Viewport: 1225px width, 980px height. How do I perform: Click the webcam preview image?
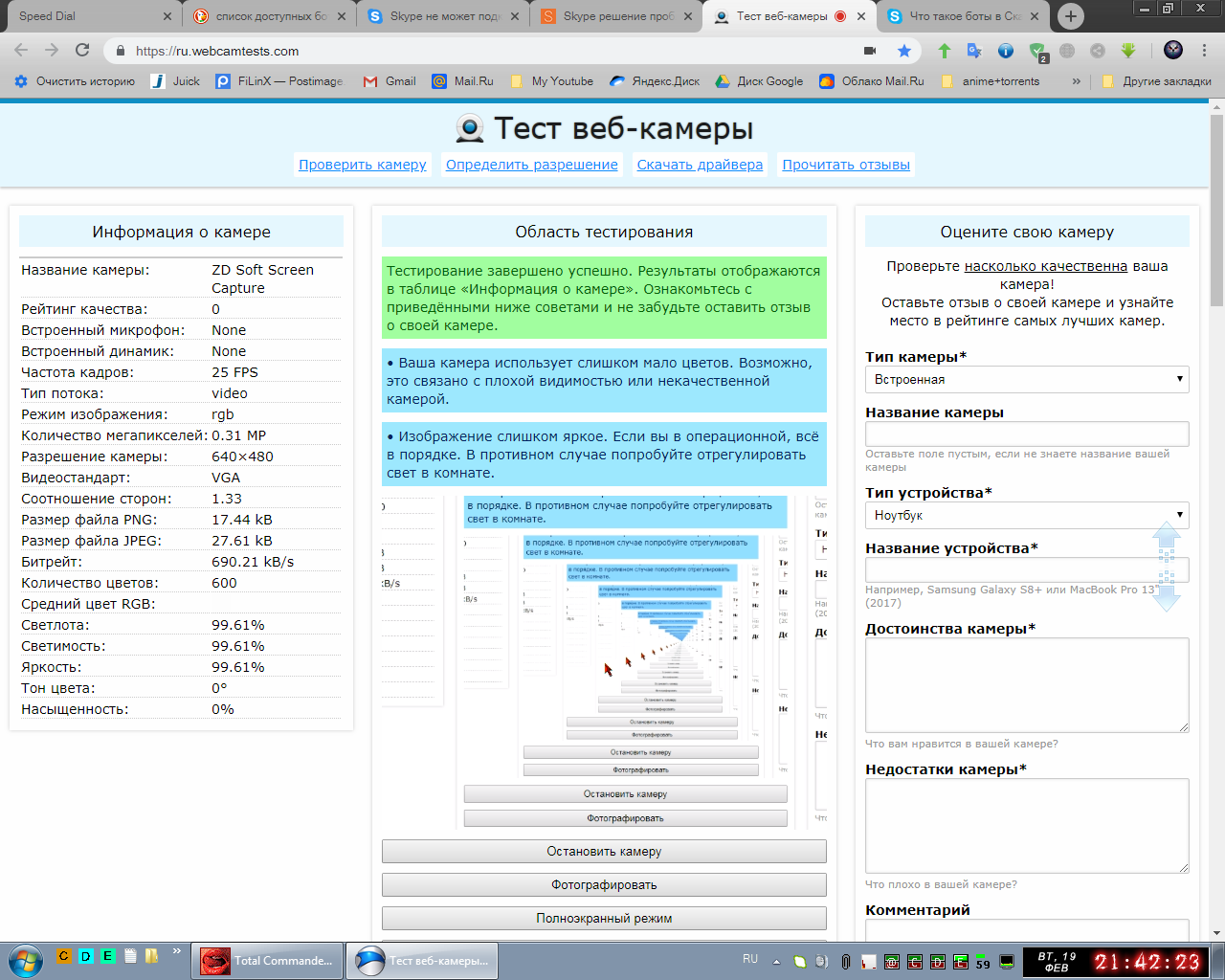604,663
